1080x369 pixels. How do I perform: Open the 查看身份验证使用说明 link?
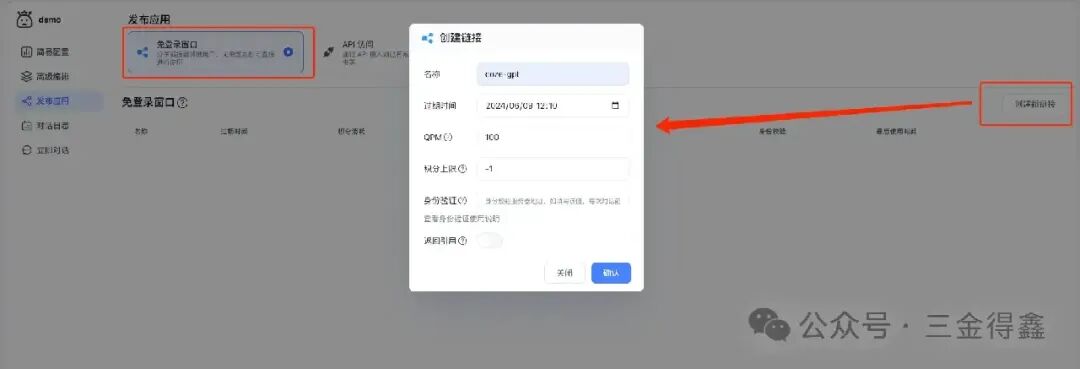click(x=462, y=219)
